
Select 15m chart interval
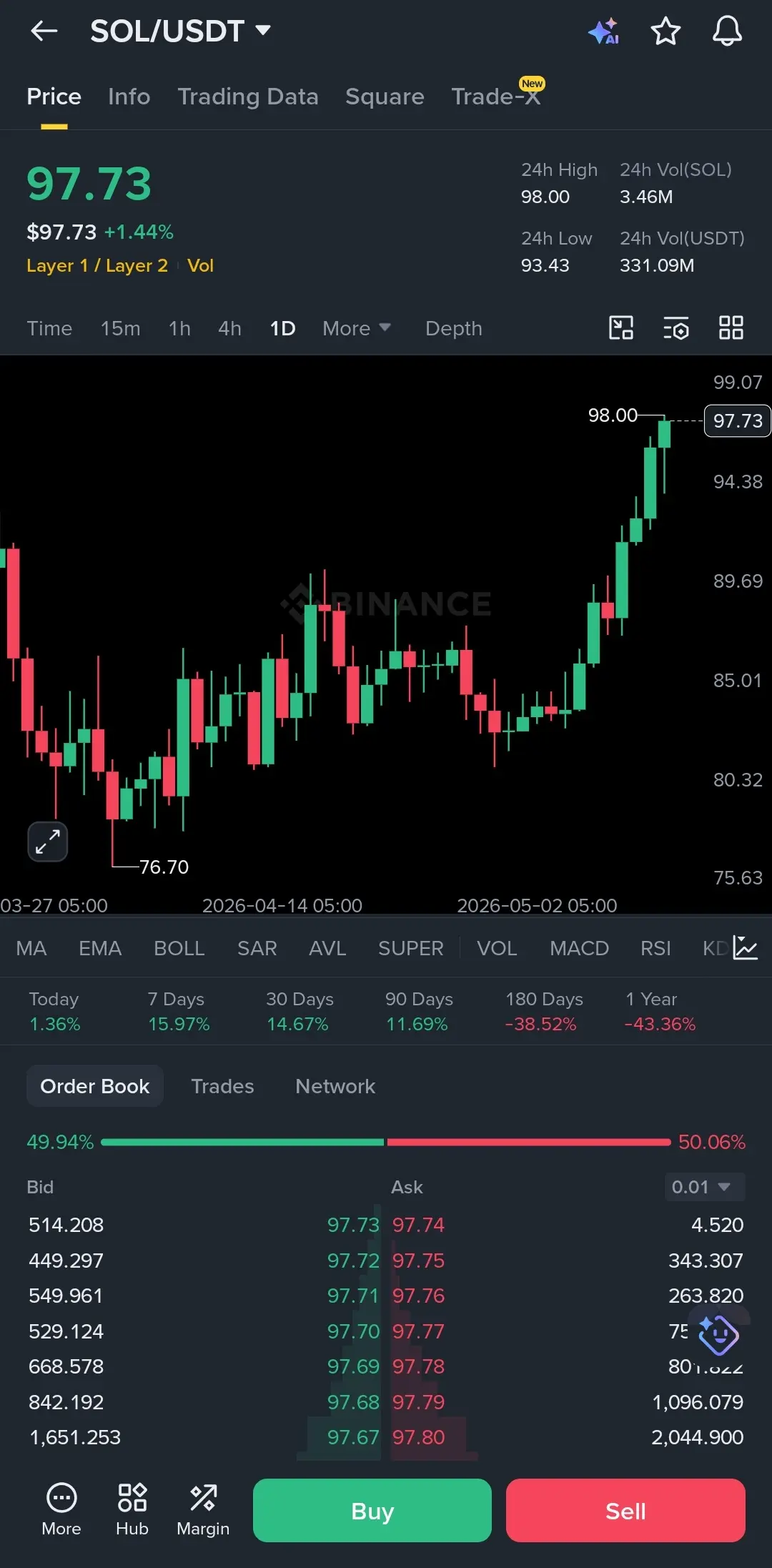120,328
